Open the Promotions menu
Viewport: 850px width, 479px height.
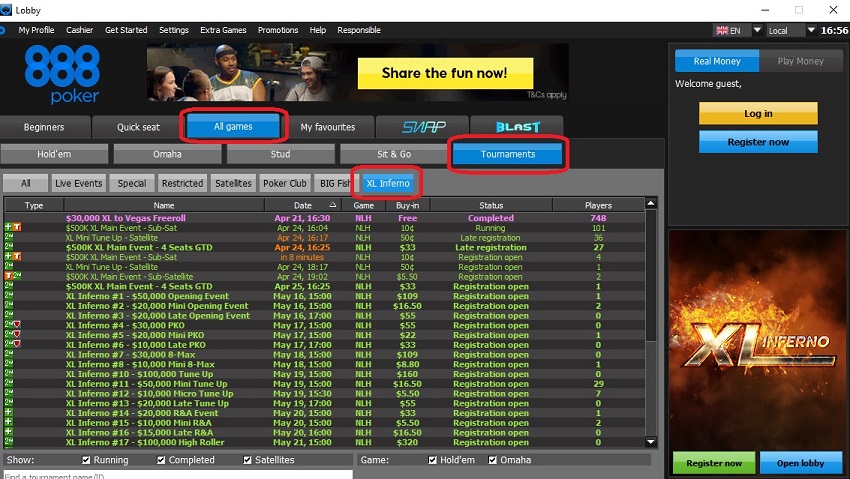pos(278,30)
